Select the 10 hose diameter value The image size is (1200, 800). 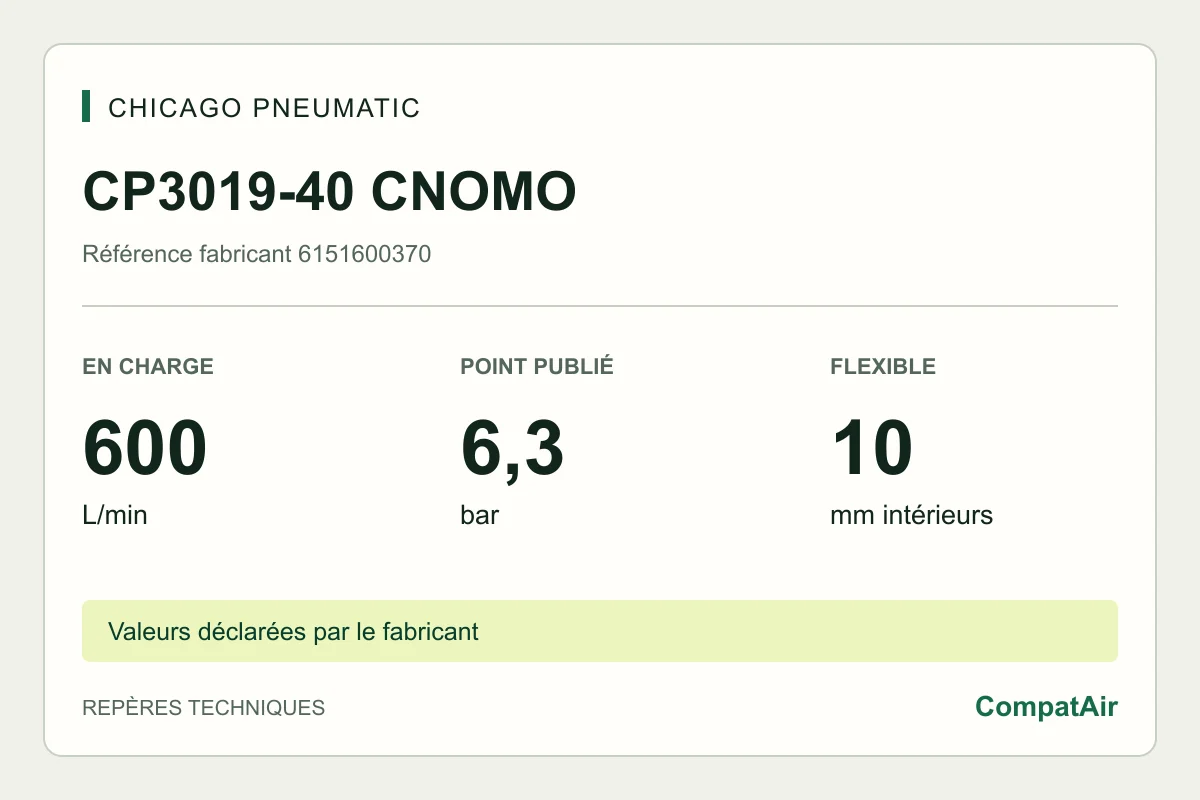pos(871,449)
